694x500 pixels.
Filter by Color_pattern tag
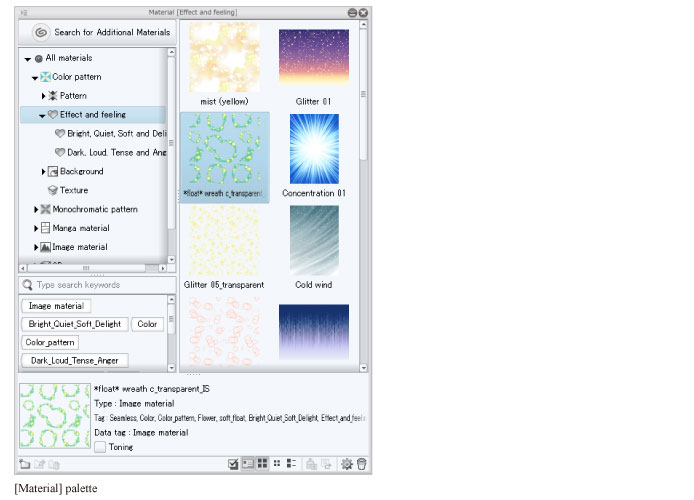(50, 342)
